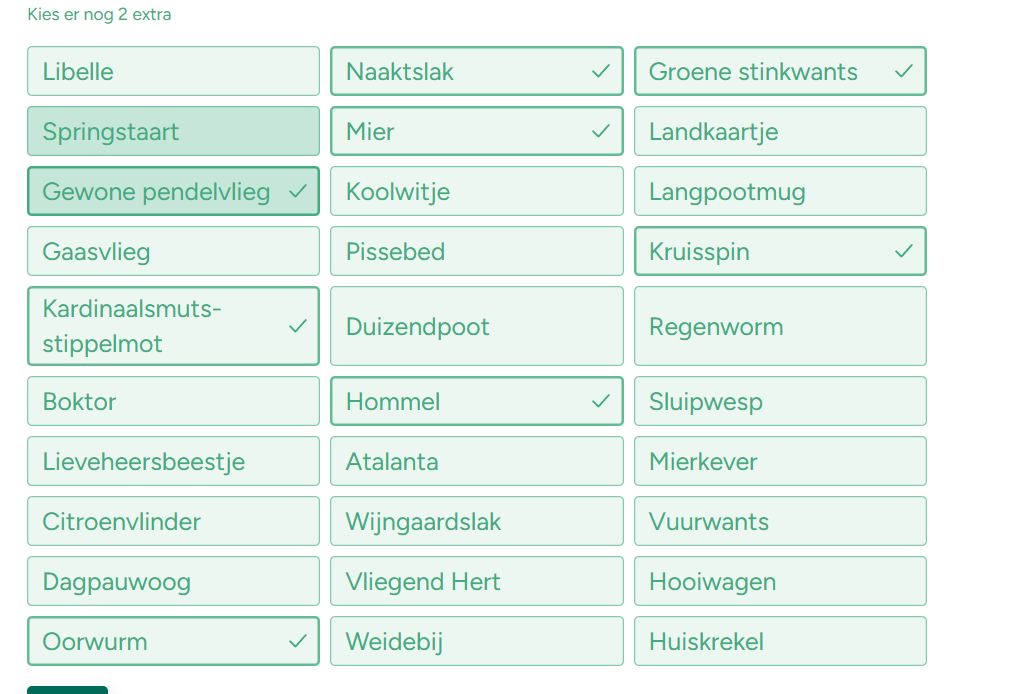Toggle the Kruisspin selection off

point(780,251)
